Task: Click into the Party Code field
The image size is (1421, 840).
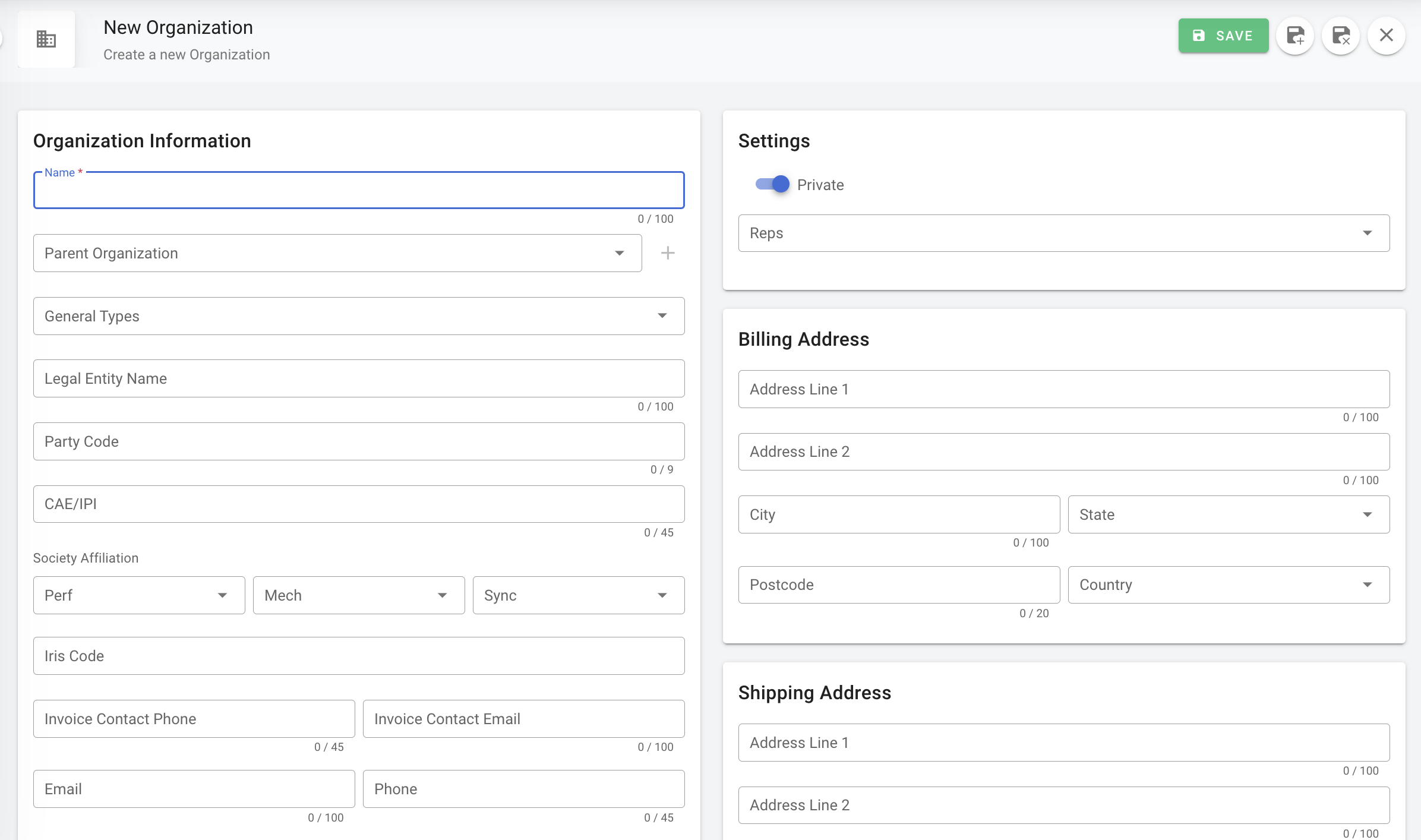Action: (358, 441)
